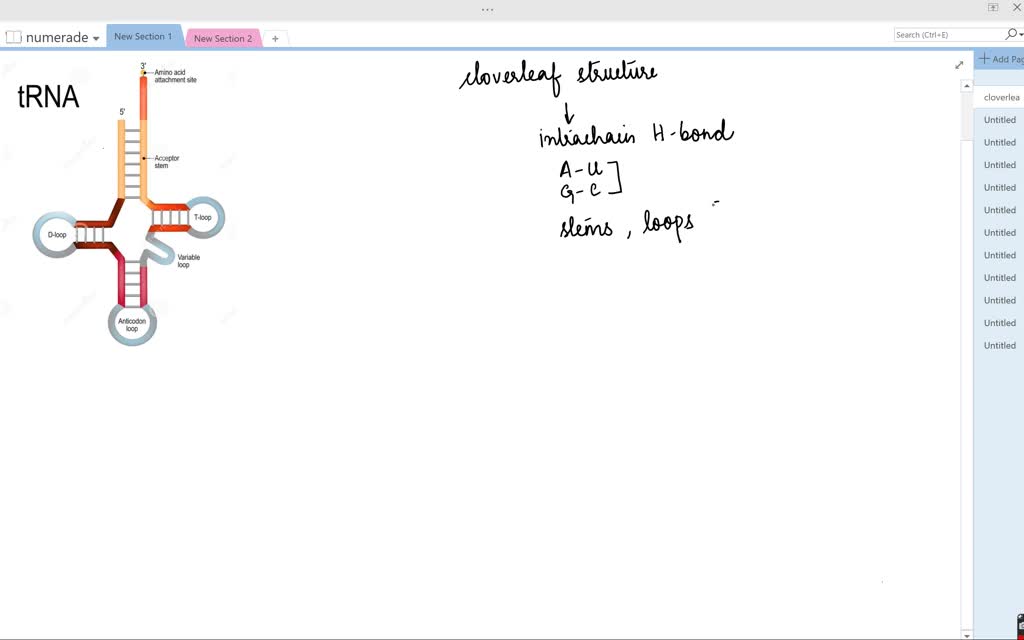1024x640 pixels.
Task: Click the notebook icon beside numerade
Action: (x=13, y=36)
